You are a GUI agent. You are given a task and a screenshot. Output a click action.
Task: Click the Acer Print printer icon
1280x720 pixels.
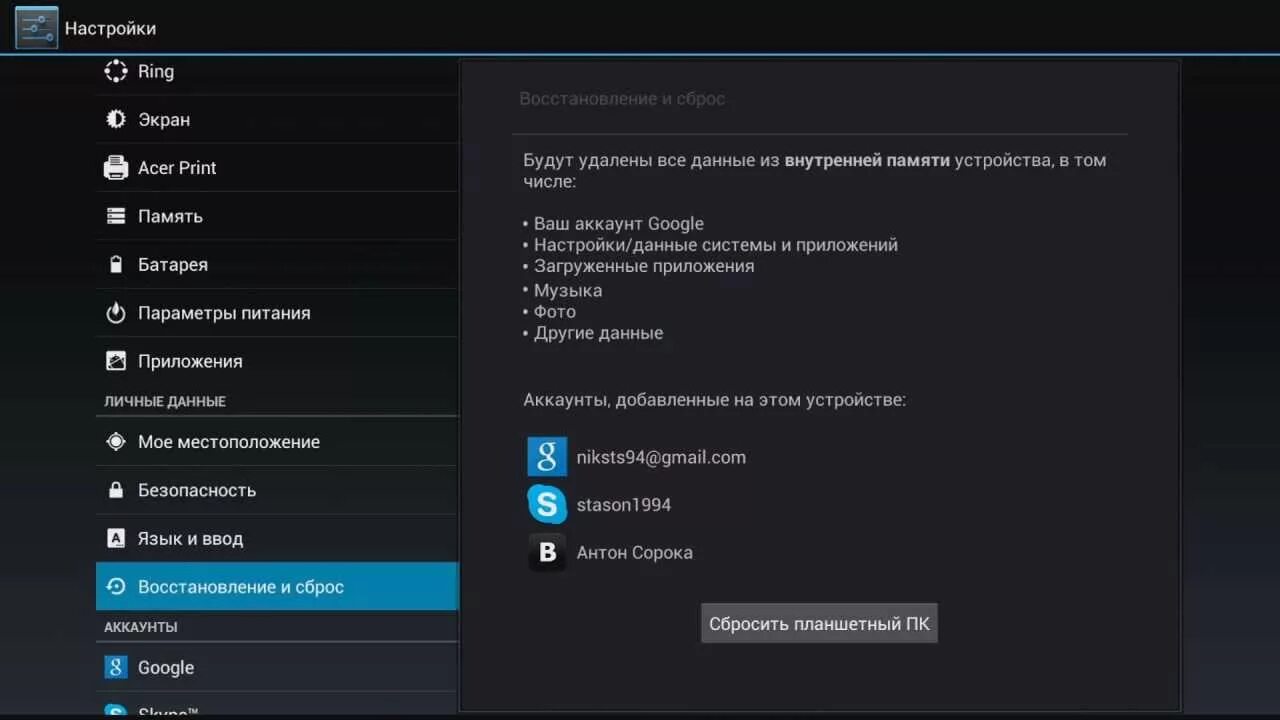[x=116, y=167]
